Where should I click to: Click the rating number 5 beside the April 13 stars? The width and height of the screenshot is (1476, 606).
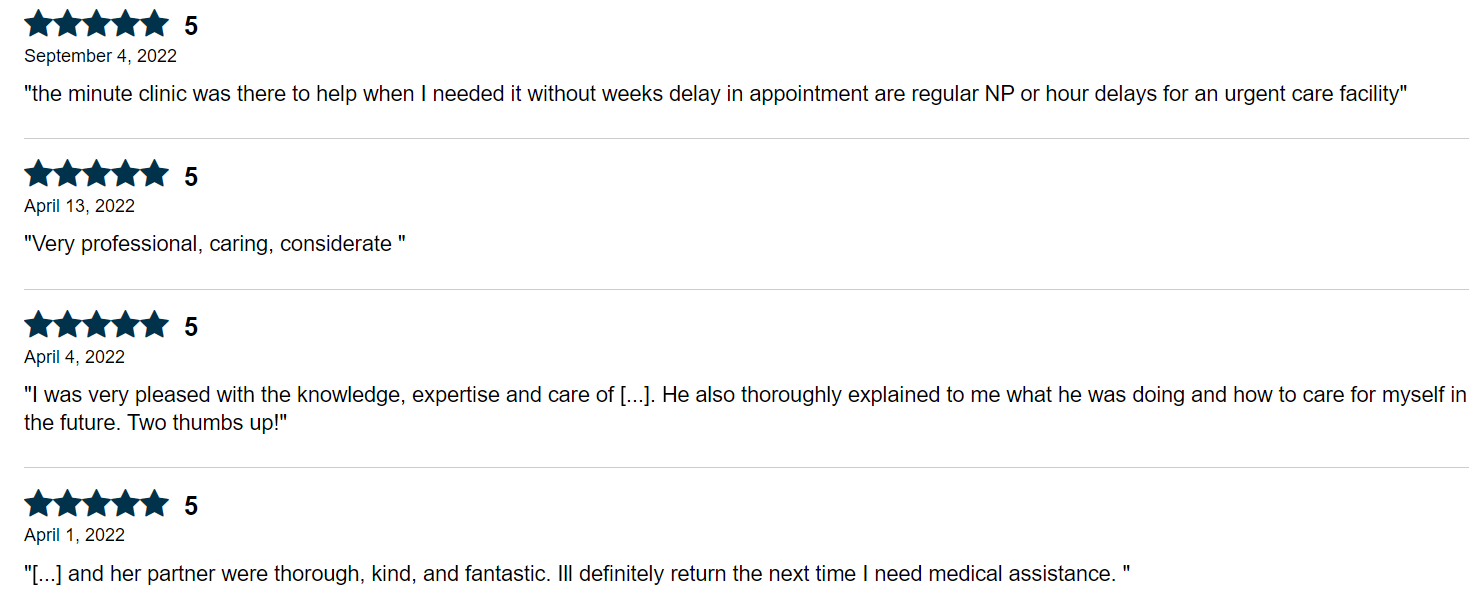191,177
